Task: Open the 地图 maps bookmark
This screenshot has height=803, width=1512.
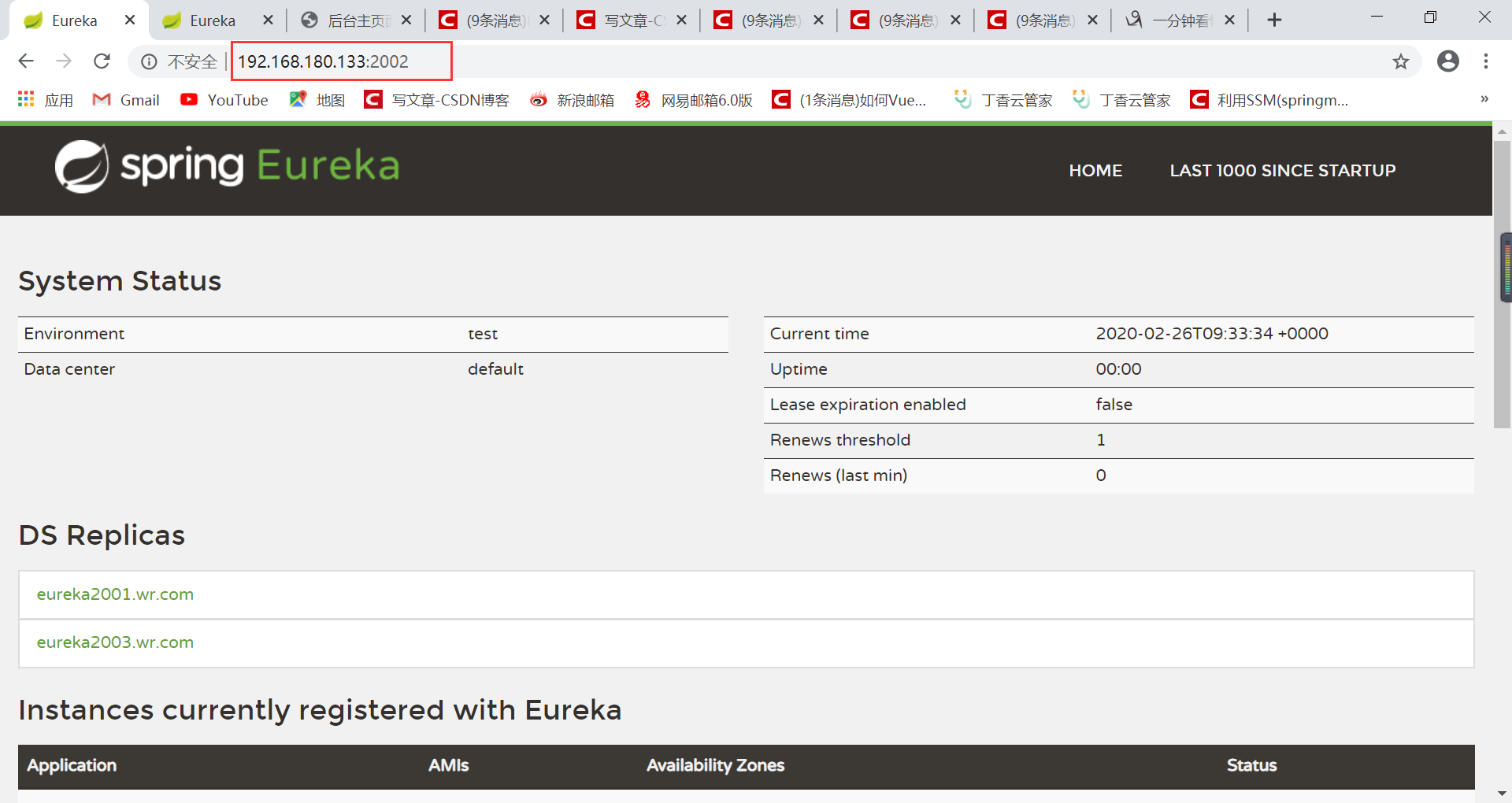Action: click(317, 100)
